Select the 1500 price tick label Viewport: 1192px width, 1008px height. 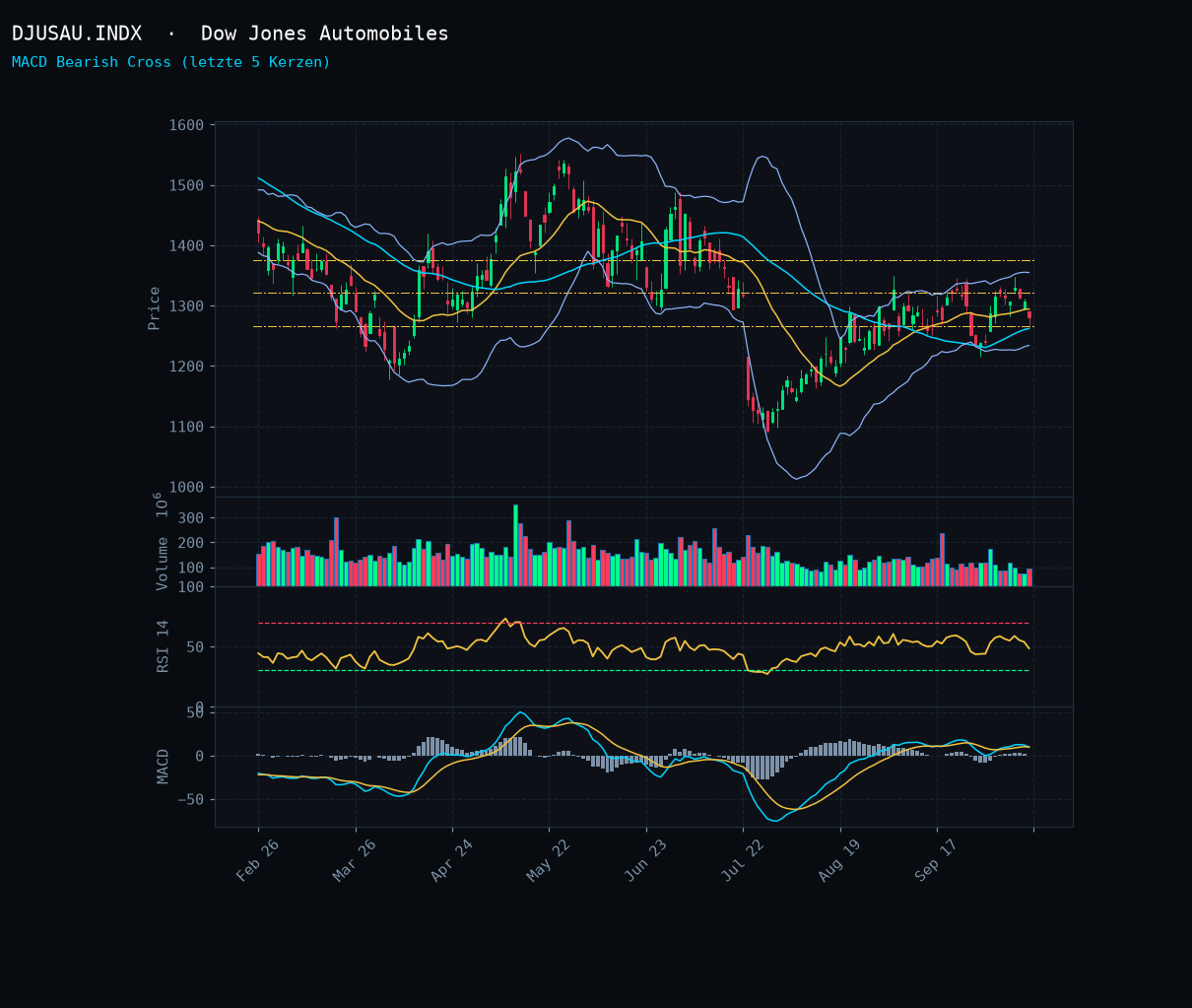[186, 185]
